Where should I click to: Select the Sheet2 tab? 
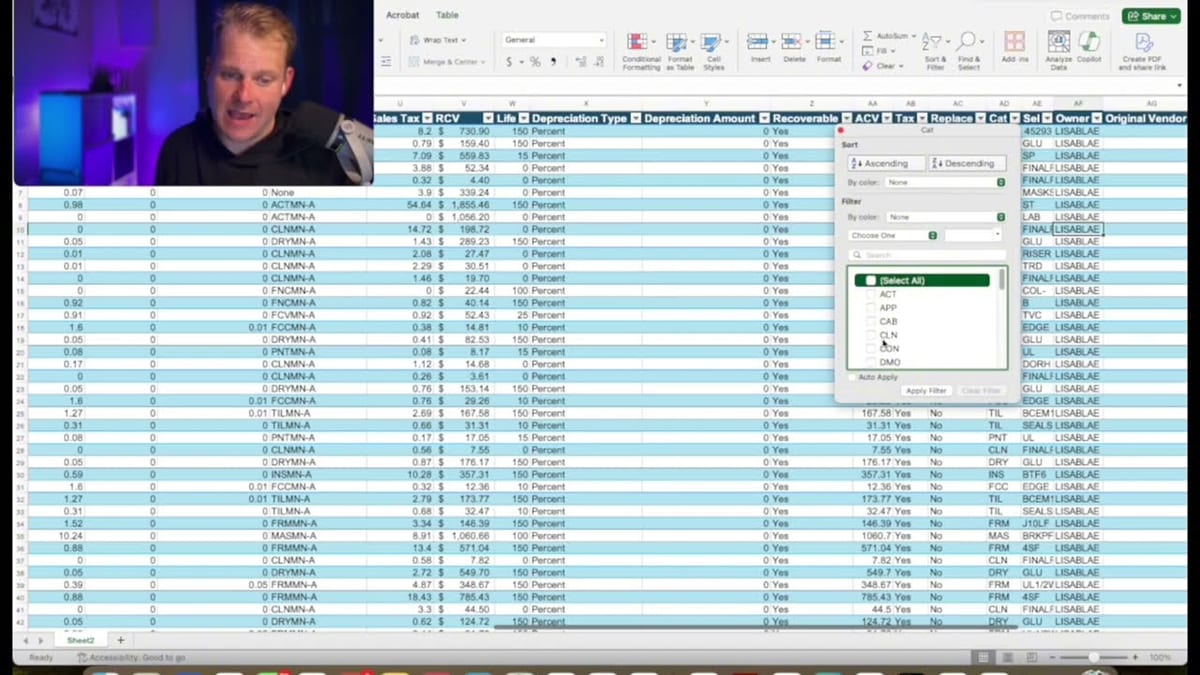pyautogui.click(x=80, y=640)
